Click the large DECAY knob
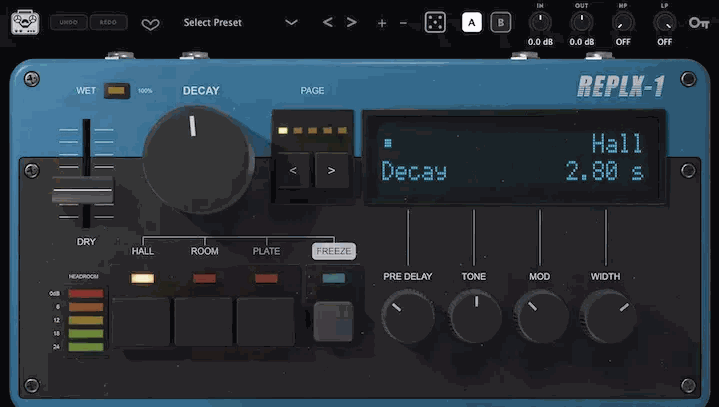 pyautogui.click(x=198, y=160)
